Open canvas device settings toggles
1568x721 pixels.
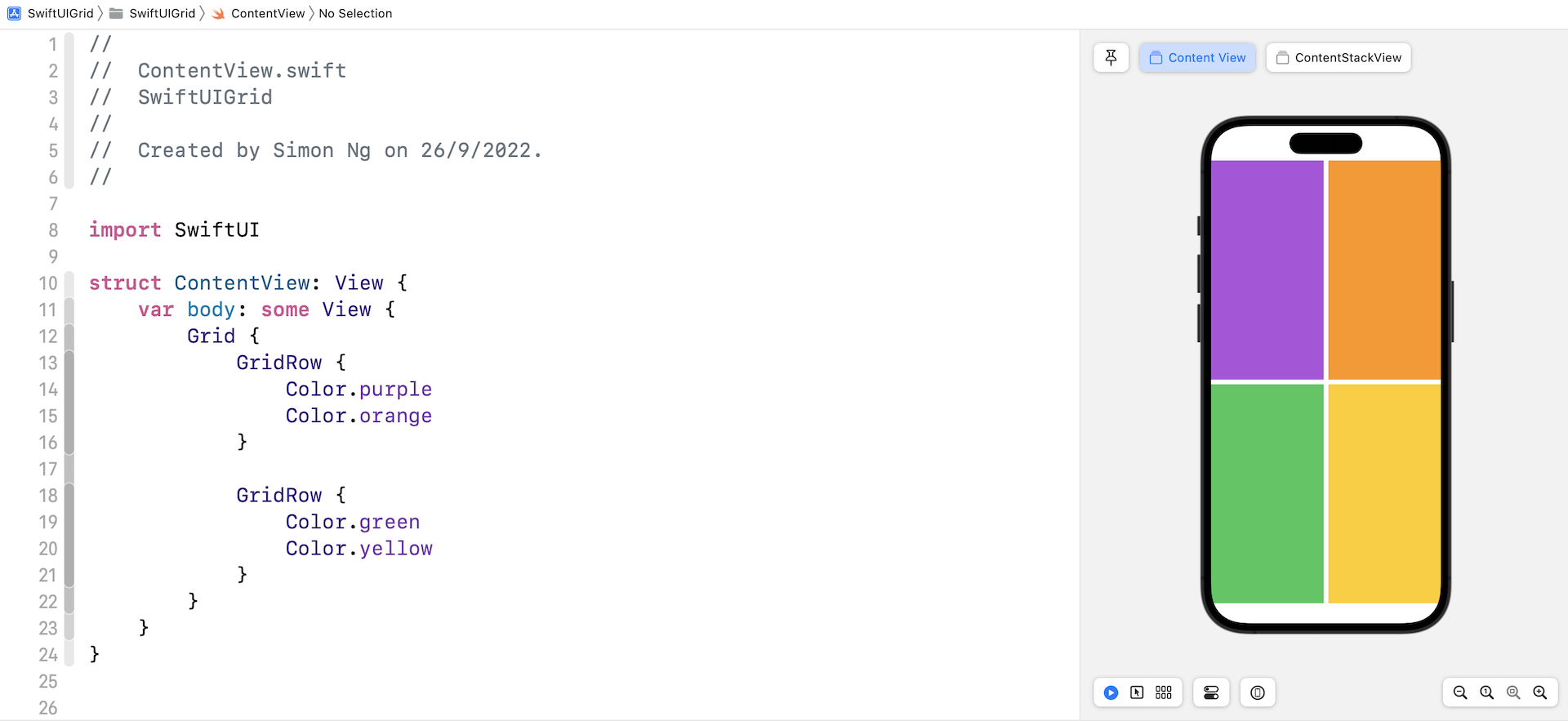[x=1211, y=692]
